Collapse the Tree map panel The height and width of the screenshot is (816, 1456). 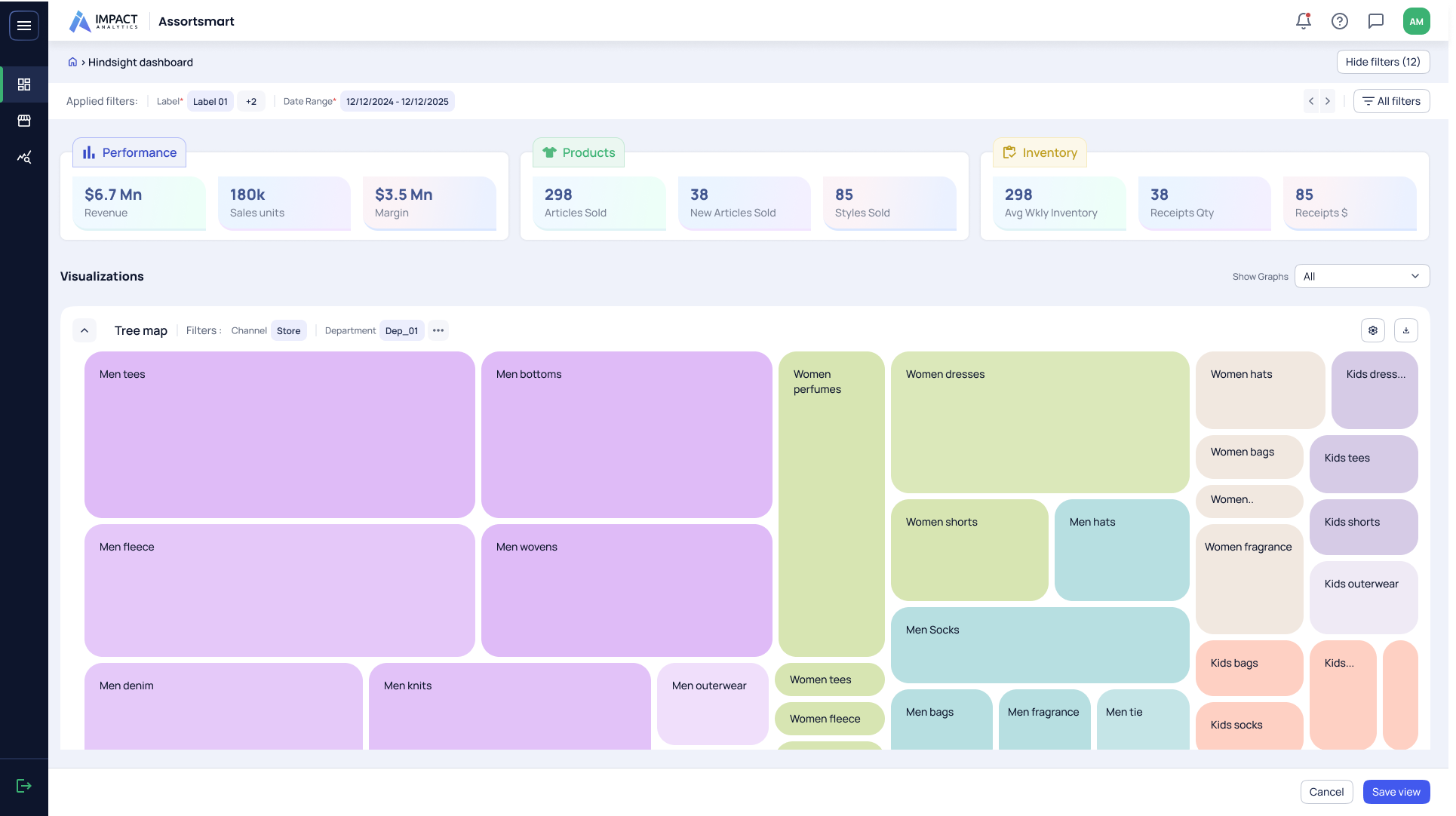pos(84,330)
